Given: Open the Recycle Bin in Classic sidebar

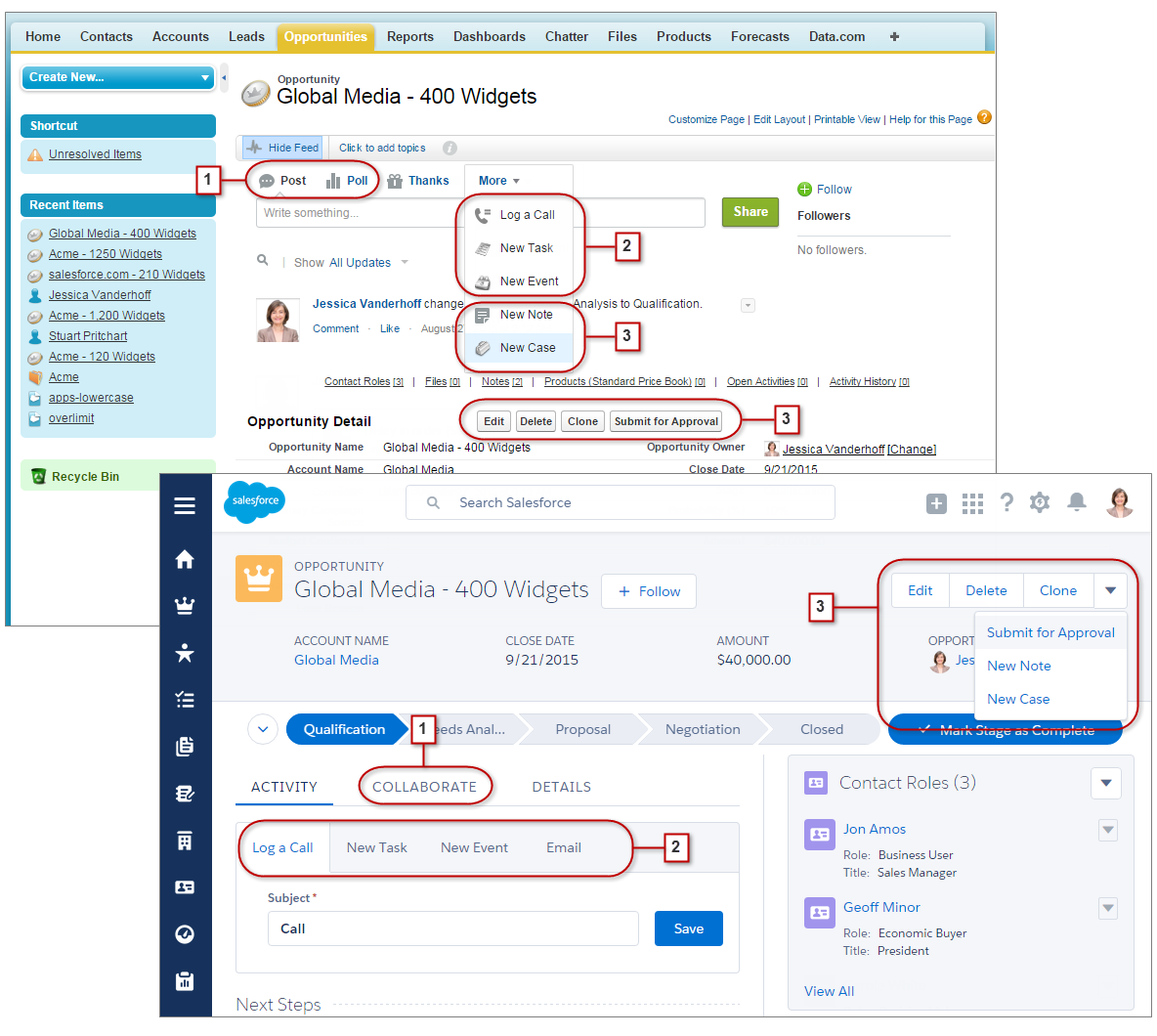Looking at the screenshot, I should point(85,477).
